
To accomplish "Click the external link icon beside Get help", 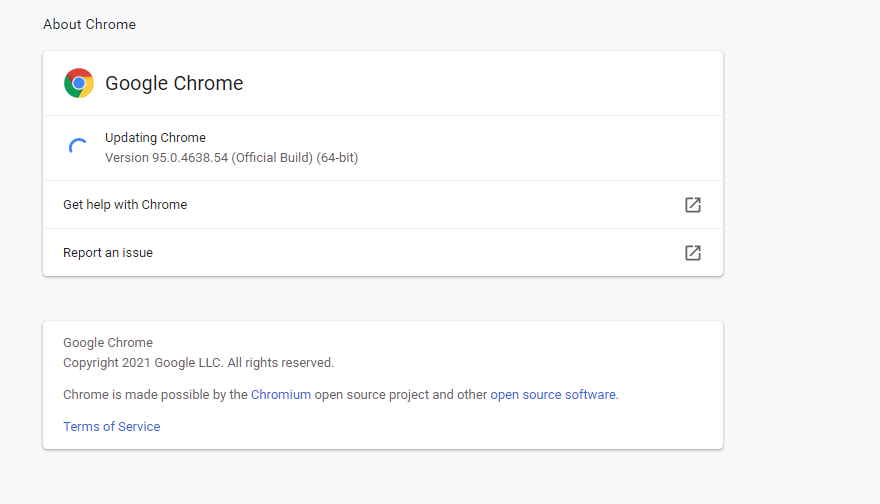I will 692,205.
